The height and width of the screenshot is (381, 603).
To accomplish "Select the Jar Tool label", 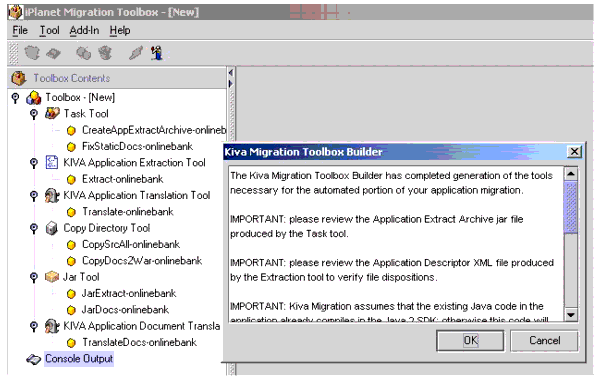I will coord(81,277).
